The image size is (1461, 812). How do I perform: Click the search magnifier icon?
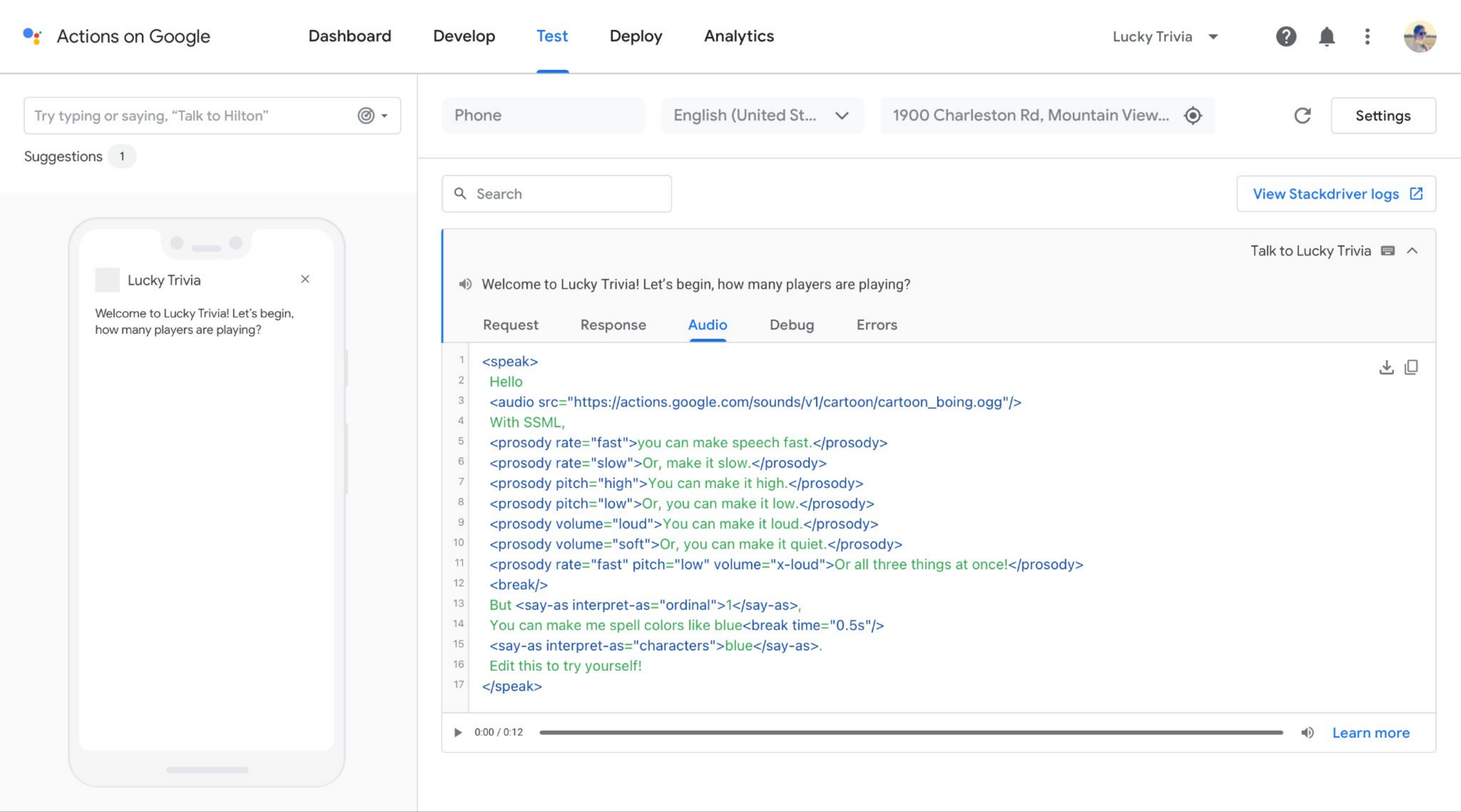(461, 193)
